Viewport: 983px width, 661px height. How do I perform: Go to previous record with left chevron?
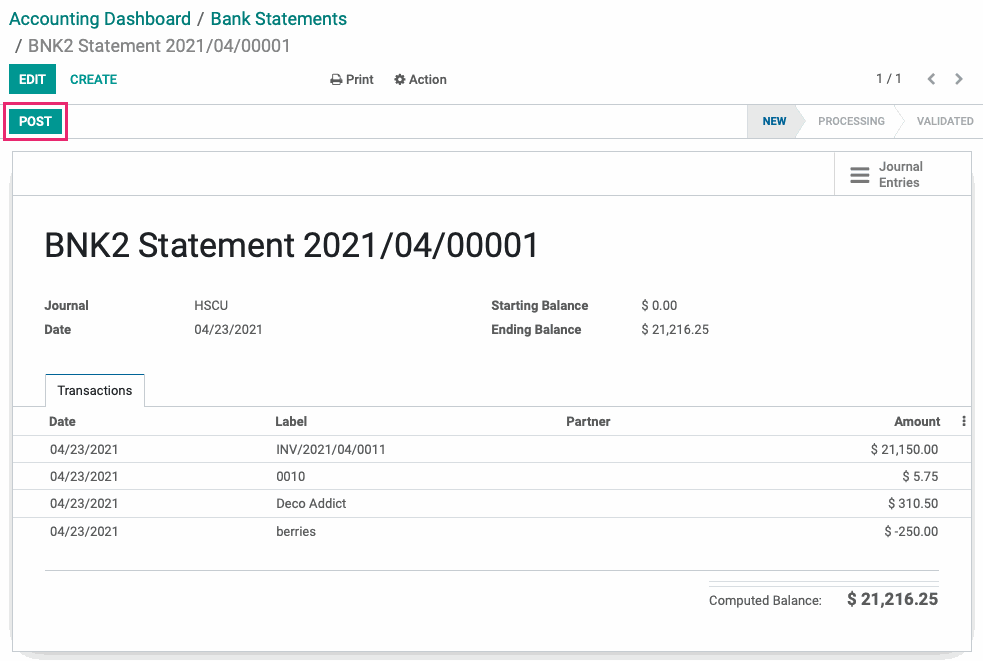click(x=932, y=79)
